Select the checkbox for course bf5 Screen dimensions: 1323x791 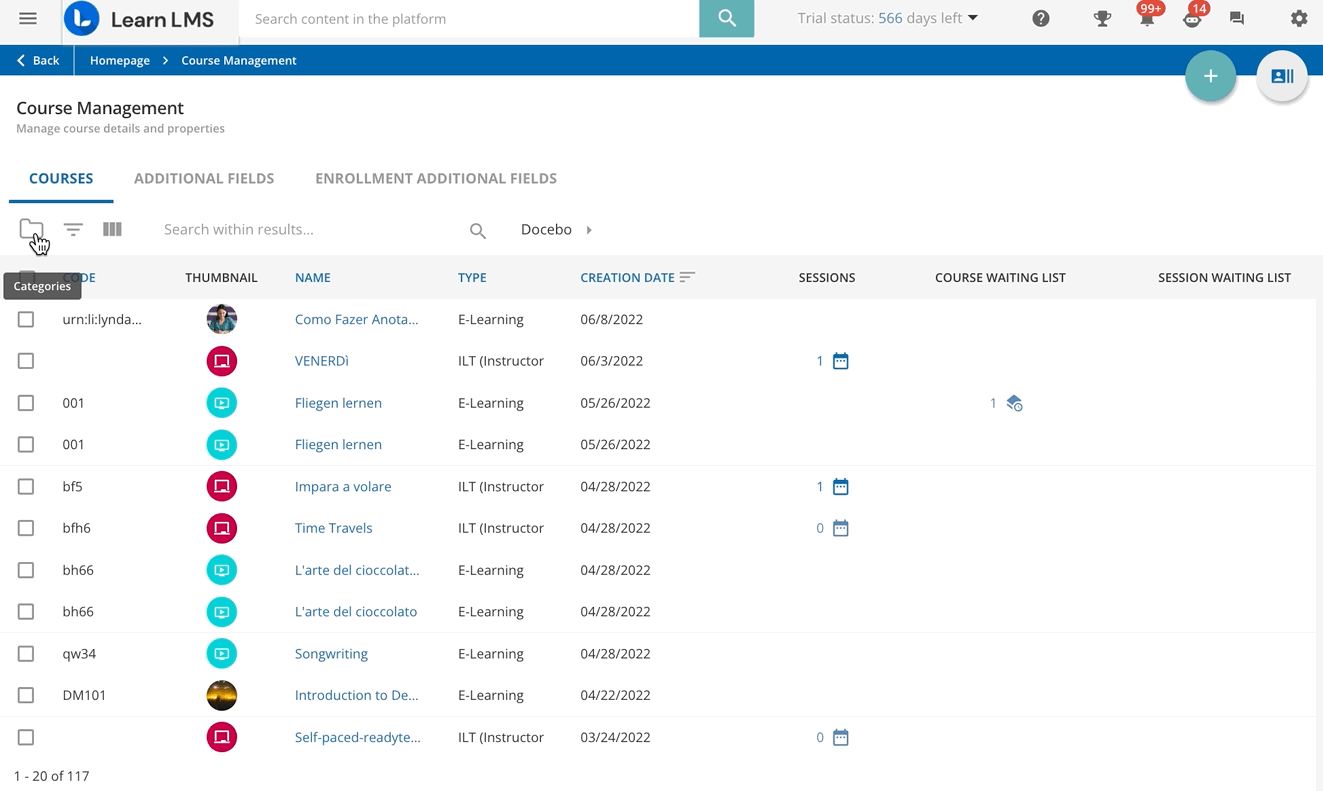pyautogui.click(x=26, y=486)
